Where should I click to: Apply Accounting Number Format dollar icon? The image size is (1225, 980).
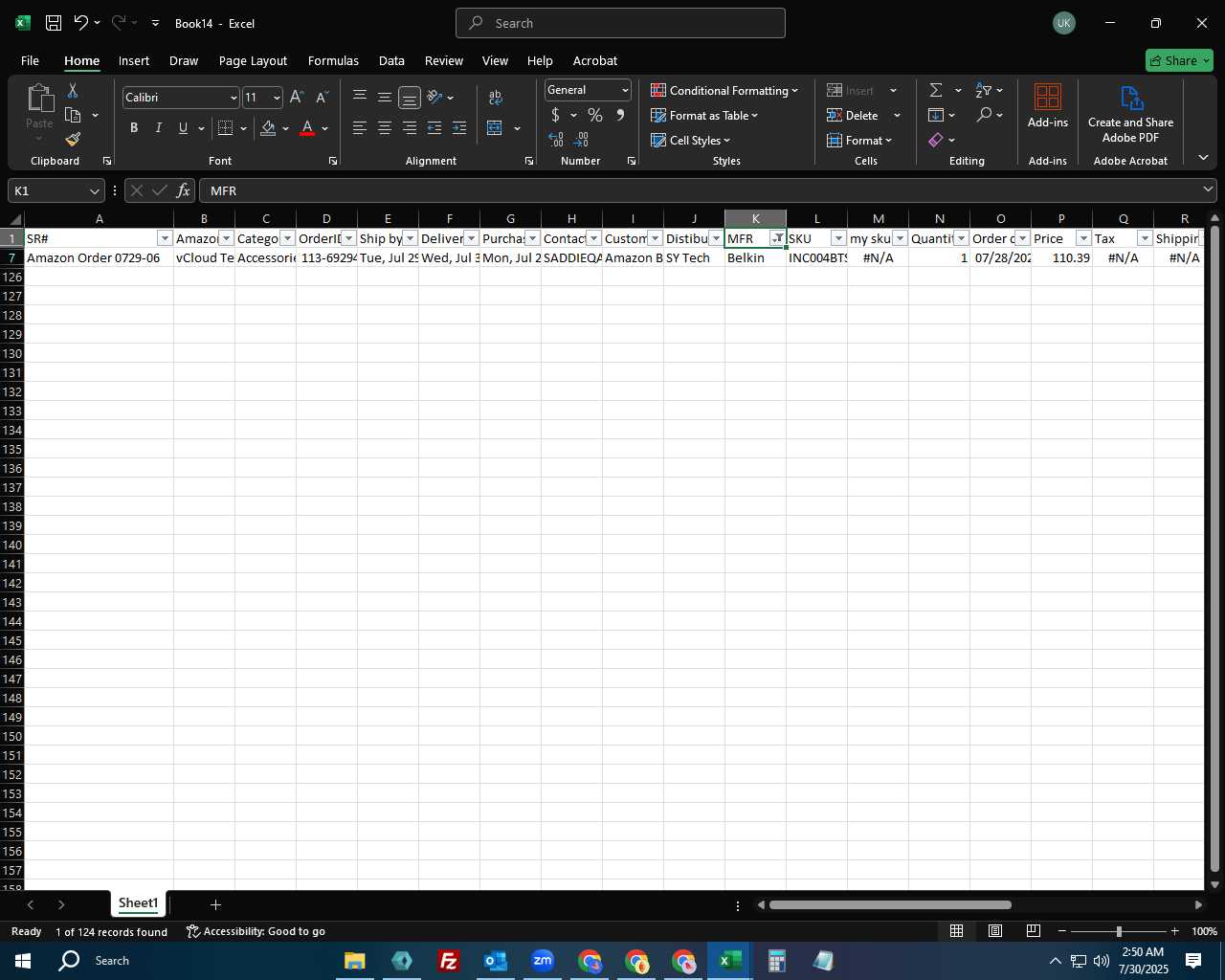[x=555, y=115]
